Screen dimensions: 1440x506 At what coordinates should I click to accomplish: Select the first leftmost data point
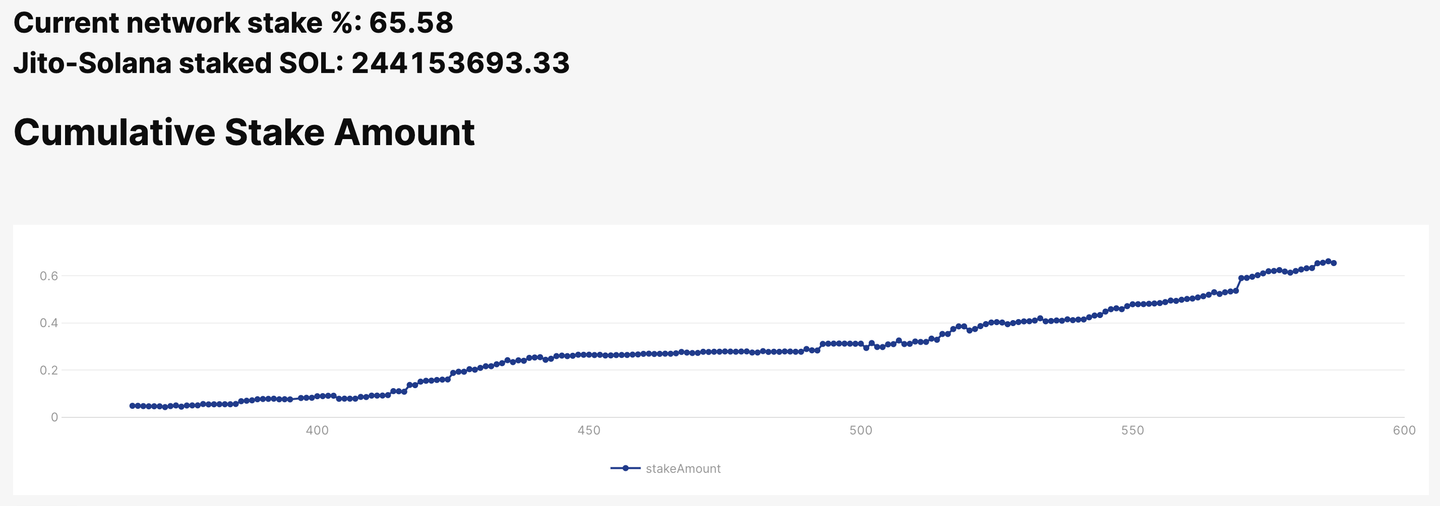click(132, 406)
